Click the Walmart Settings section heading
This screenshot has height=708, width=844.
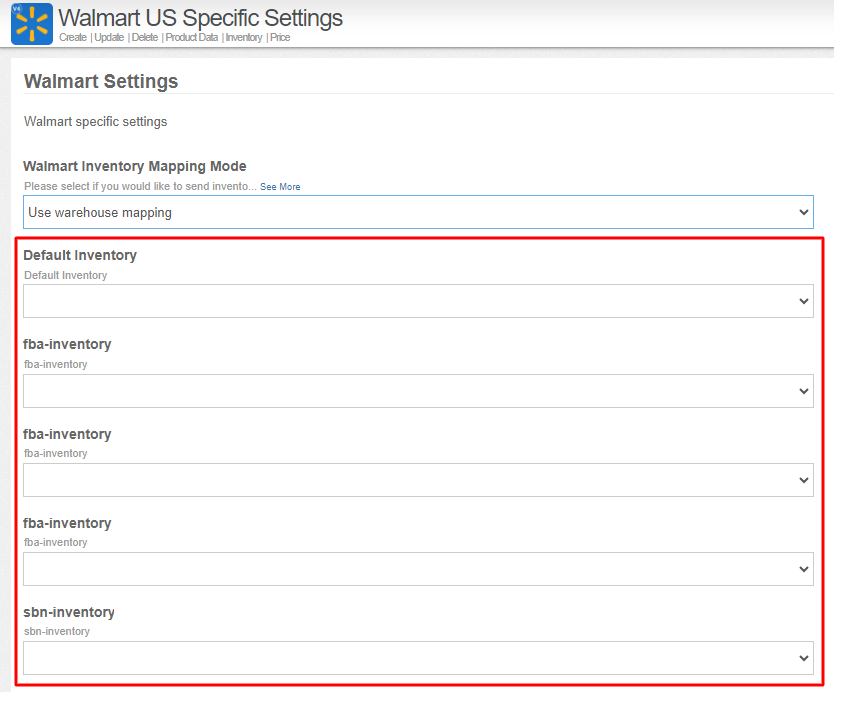point(101,81)
